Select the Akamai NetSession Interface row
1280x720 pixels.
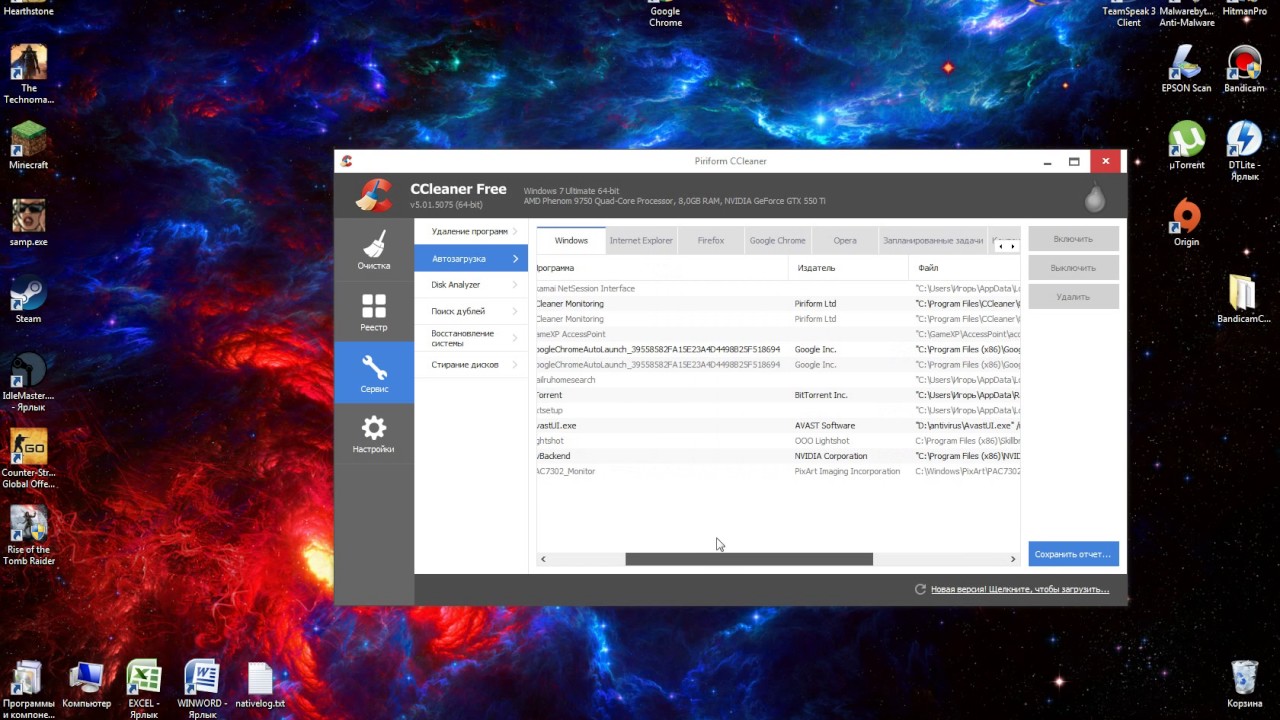coord(778,288)
